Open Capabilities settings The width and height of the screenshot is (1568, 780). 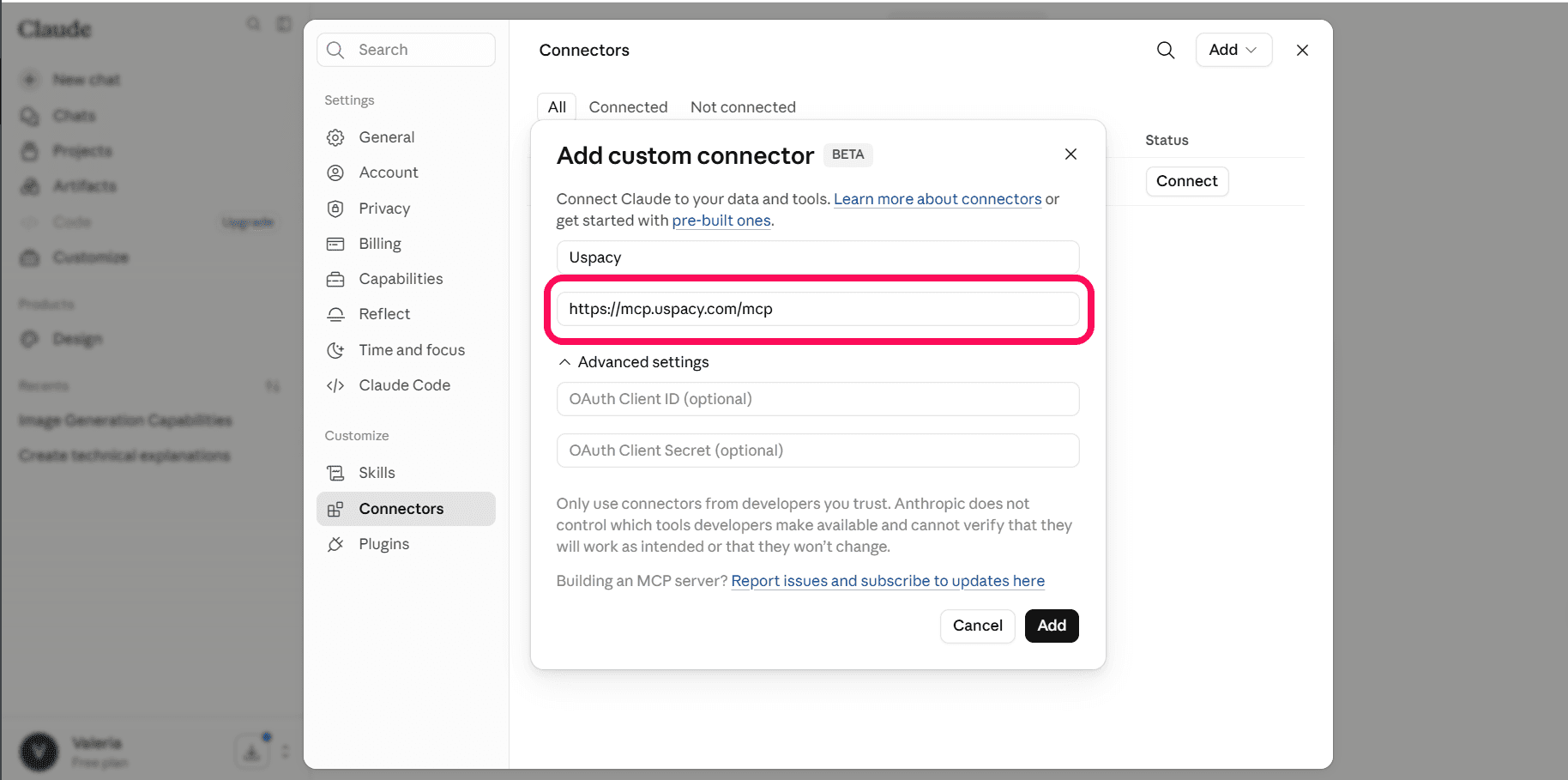[406, 279]
